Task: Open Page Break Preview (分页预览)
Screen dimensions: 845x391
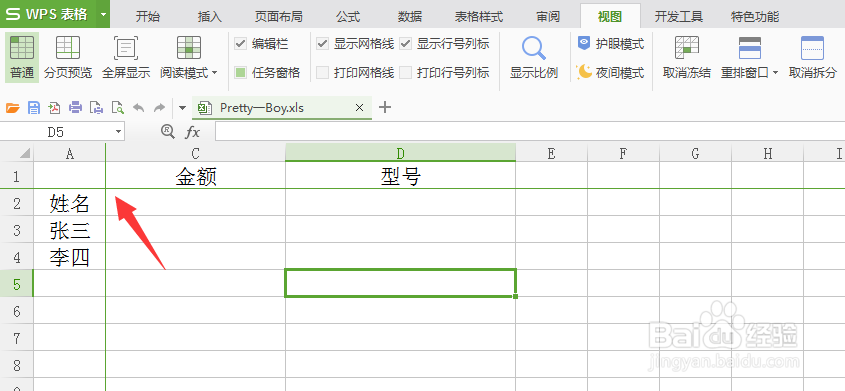Action: pos(68,57)
